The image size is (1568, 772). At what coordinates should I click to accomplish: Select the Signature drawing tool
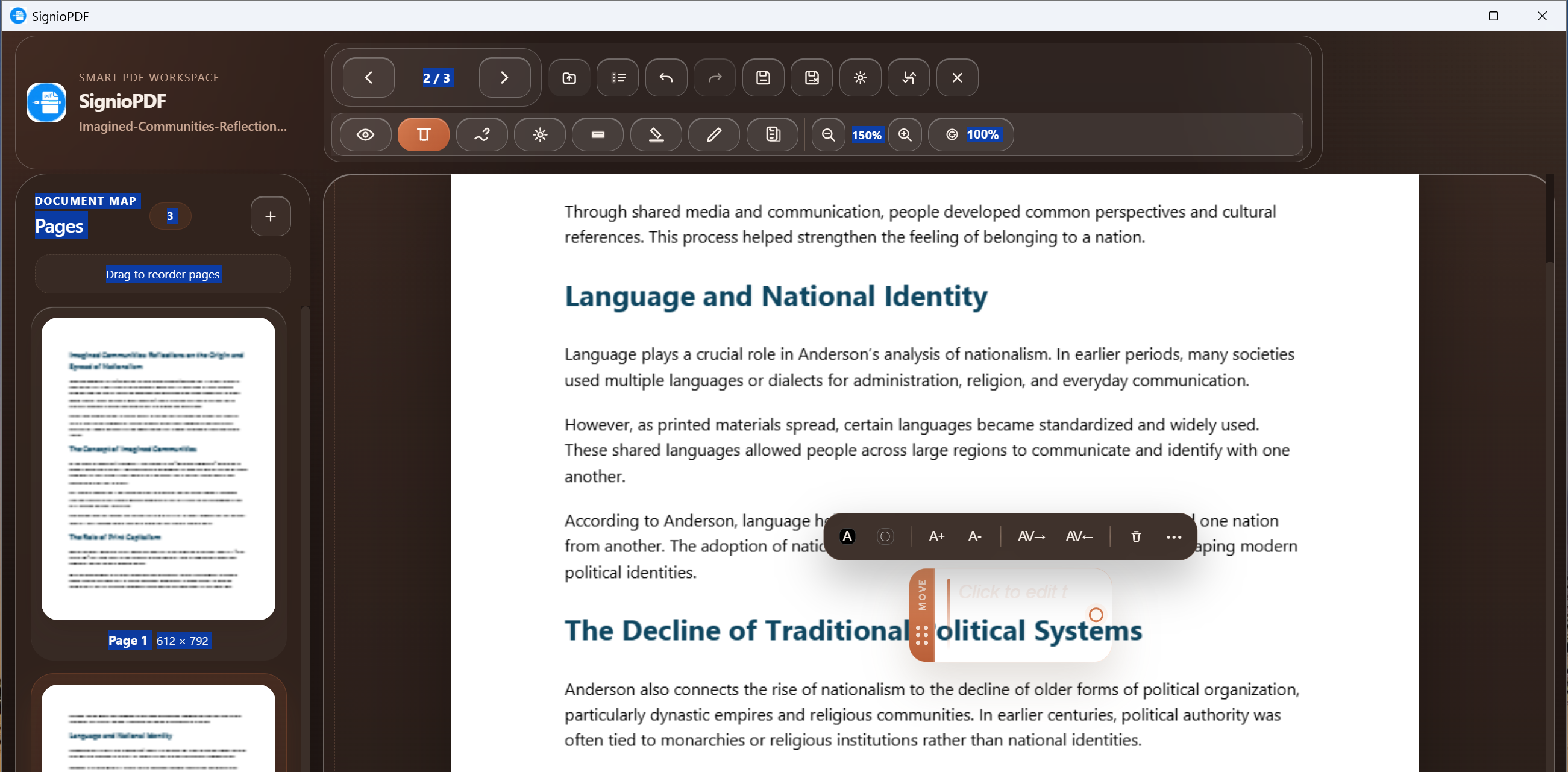[x=481, y=134]
